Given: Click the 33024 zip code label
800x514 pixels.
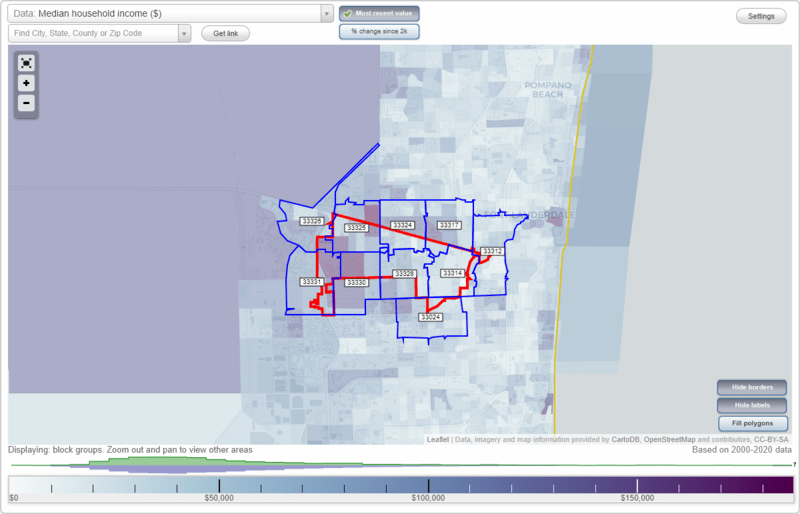Looking at the screenshot, I should 431,317.
